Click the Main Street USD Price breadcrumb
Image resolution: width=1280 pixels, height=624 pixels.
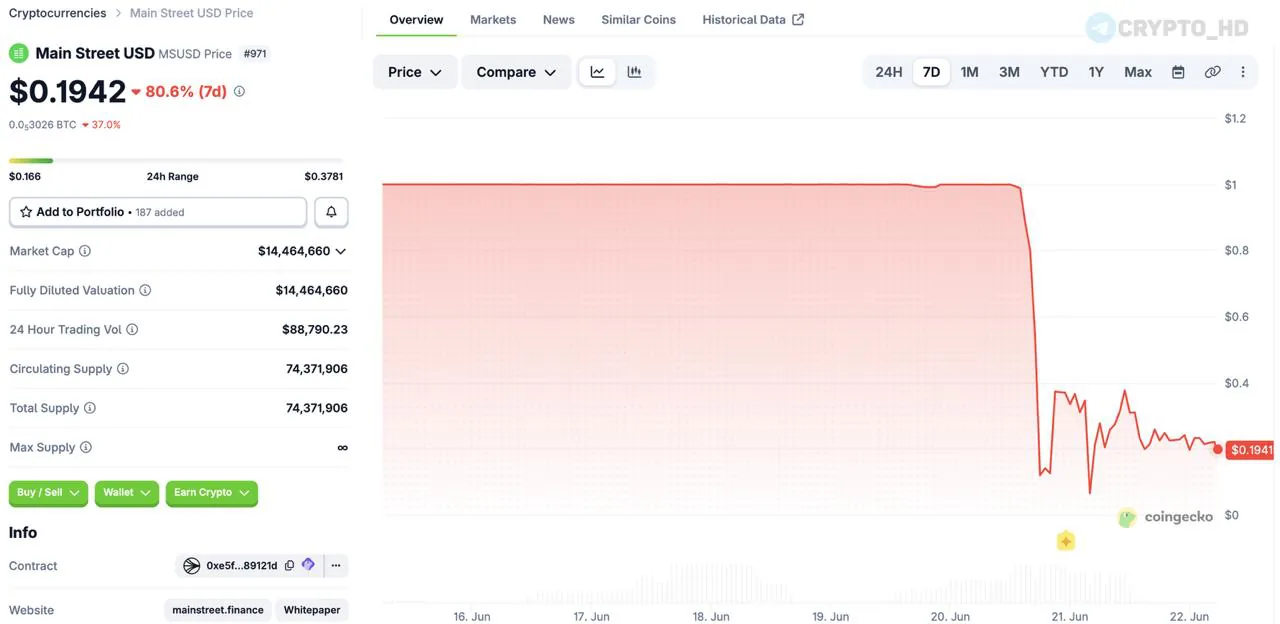pos(191,13)
